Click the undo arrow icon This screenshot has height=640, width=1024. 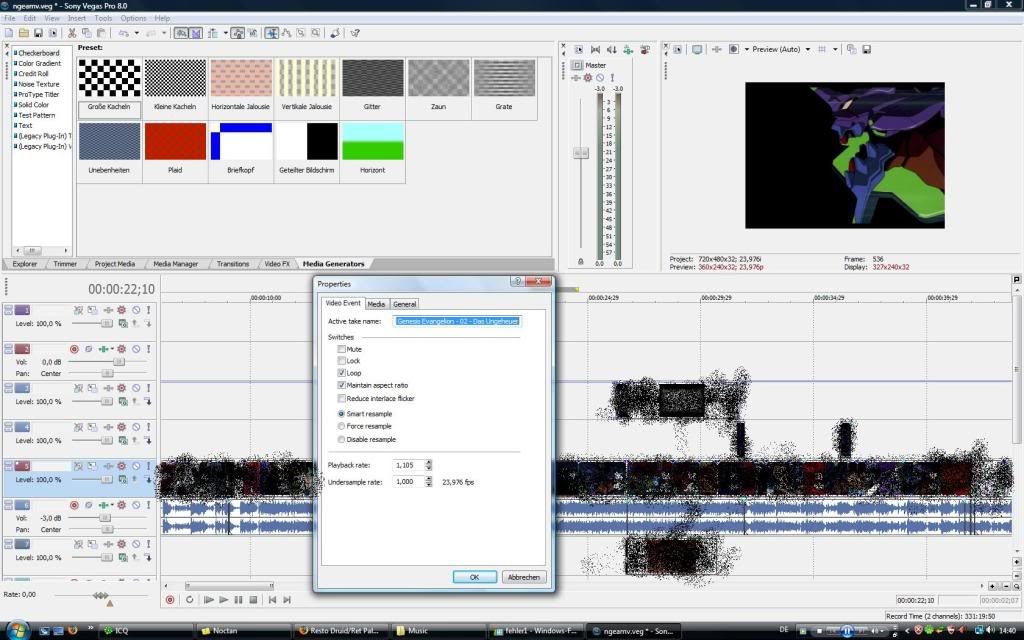pos(123,33)
